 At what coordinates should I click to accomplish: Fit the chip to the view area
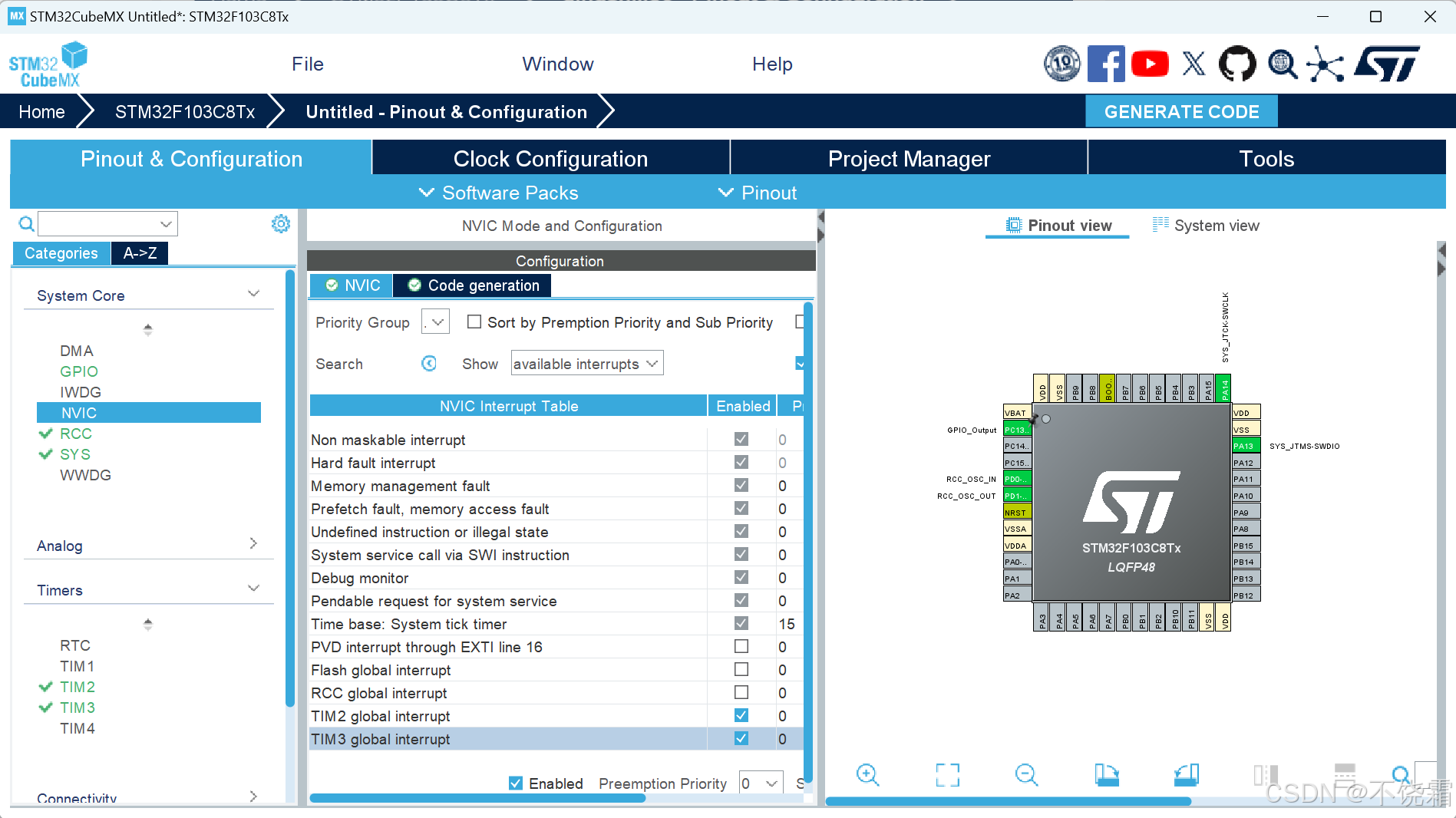click(948, 775)
